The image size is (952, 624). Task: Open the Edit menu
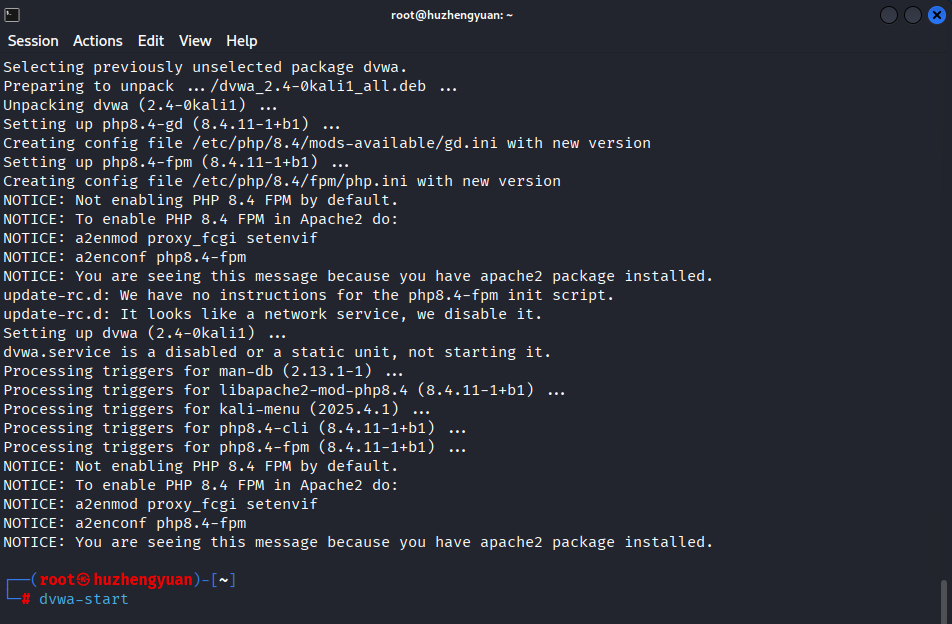click(x=151, y=41)
